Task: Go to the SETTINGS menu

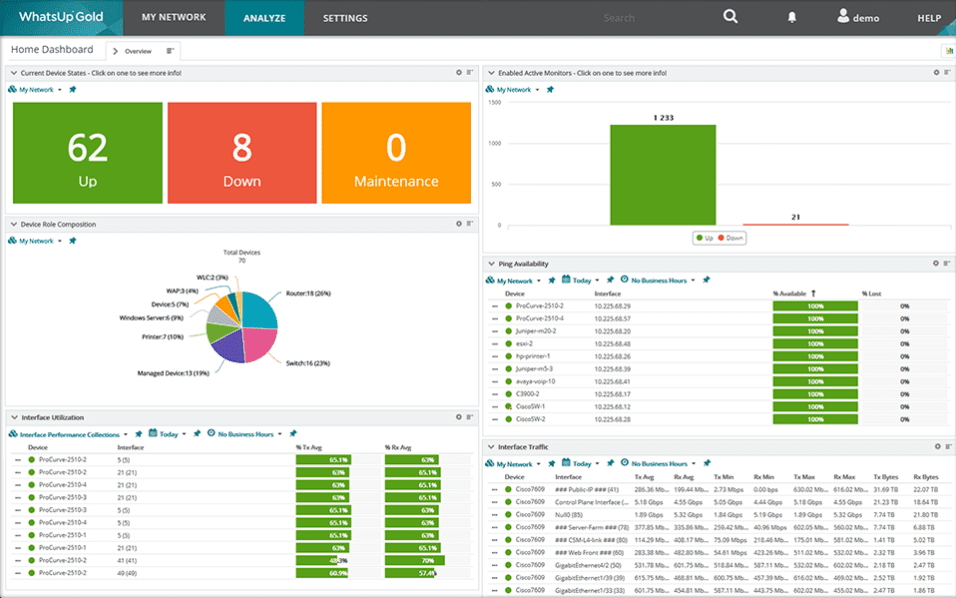Action: [345, 18]
